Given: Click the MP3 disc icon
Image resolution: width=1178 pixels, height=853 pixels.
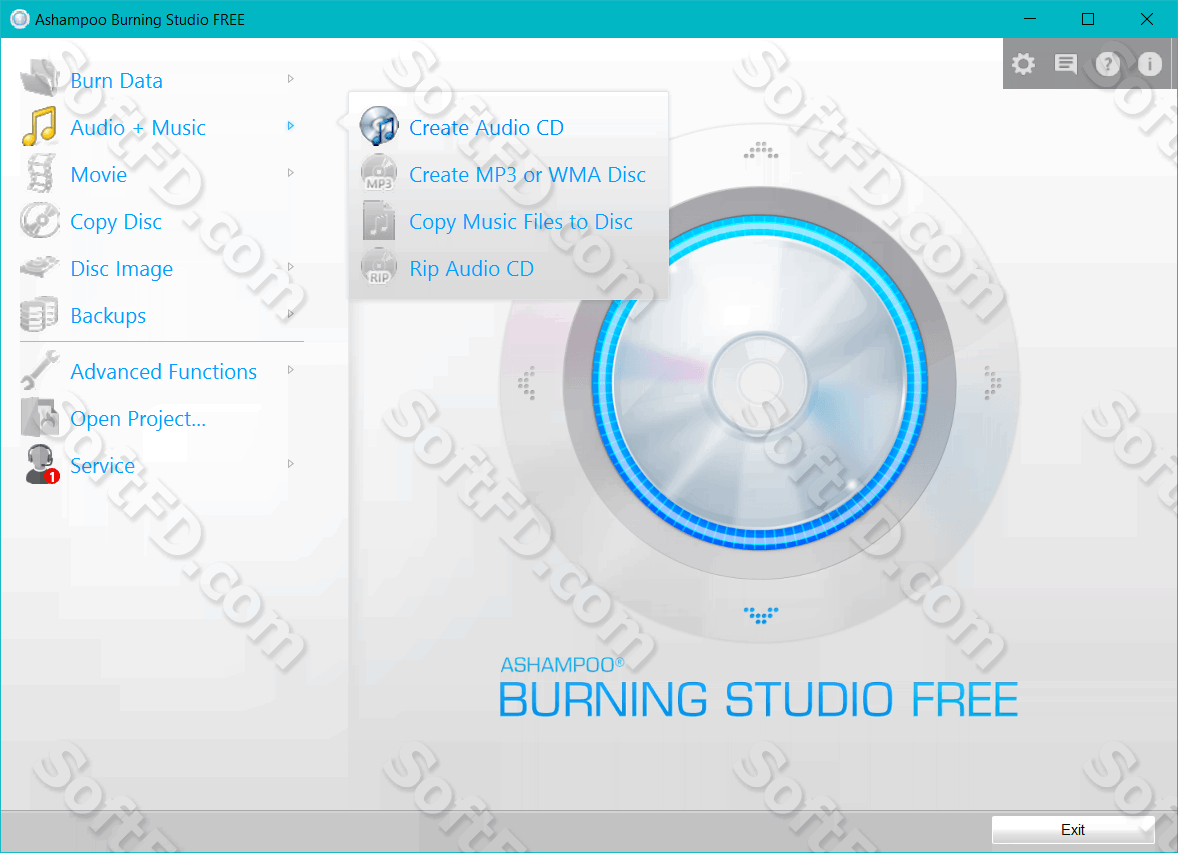Looking at the screenshot, I should (379, 174).
